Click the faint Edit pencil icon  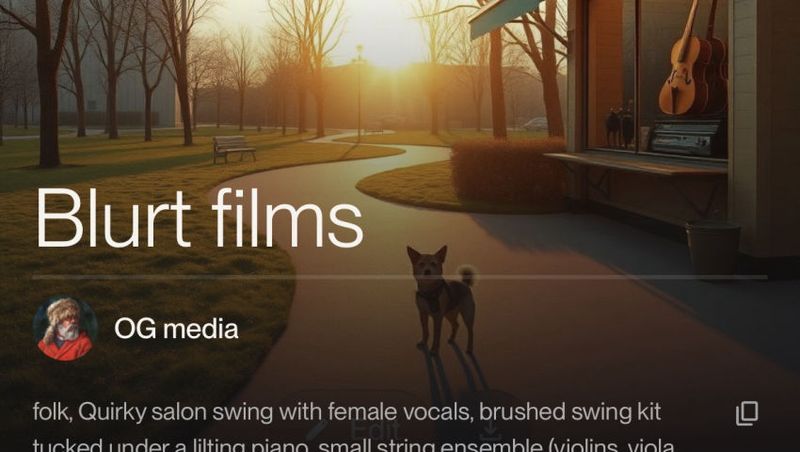point(318,430)
